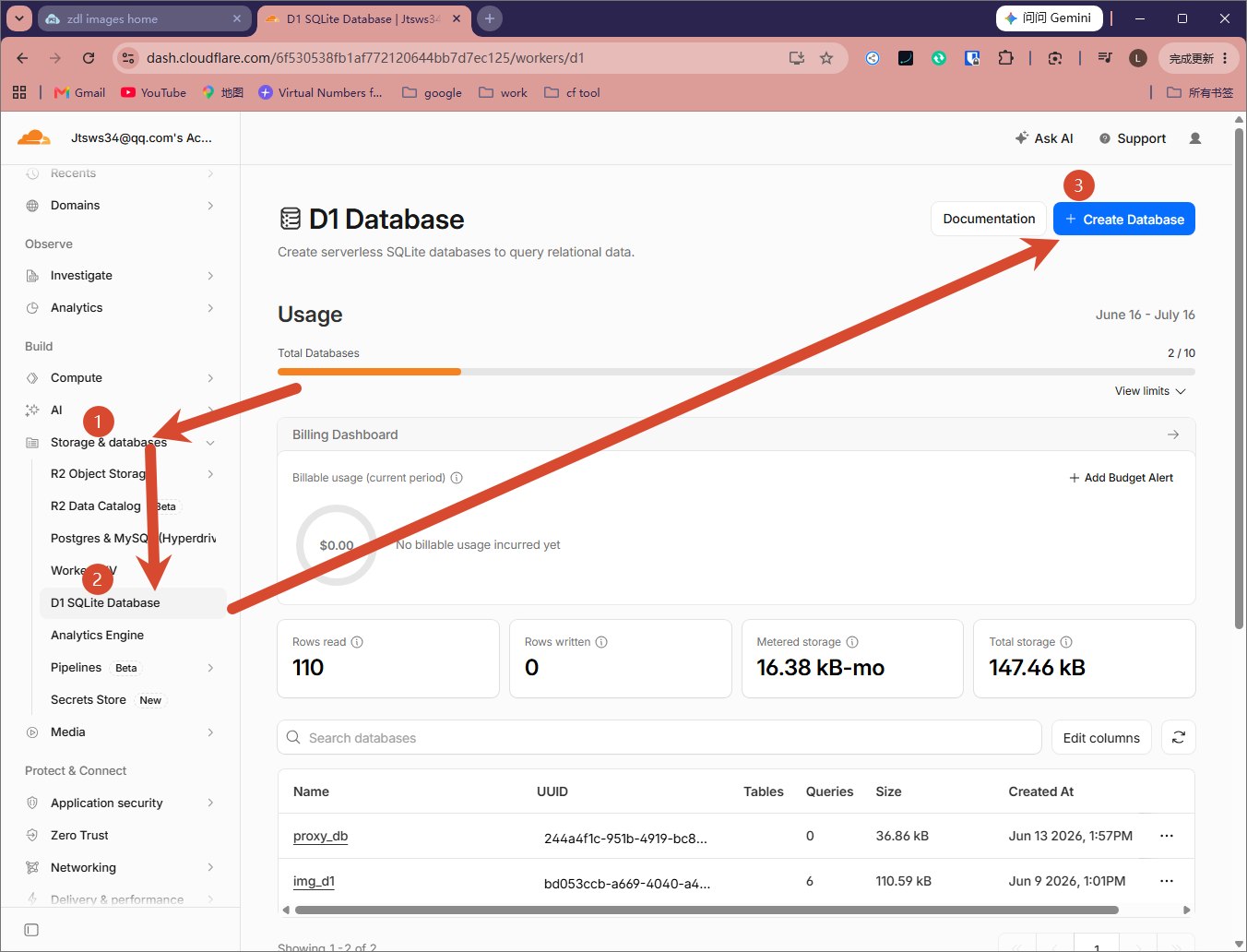Screen dimensions: 1247x952
Task: Open the user profile icon
Action: click(1195, 138)
